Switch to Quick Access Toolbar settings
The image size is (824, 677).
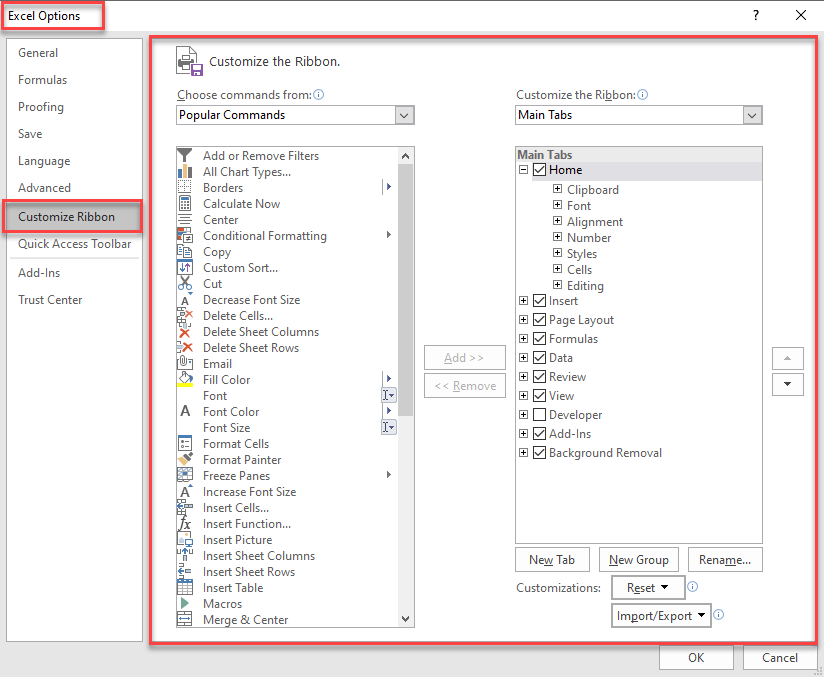pos(75,244)
